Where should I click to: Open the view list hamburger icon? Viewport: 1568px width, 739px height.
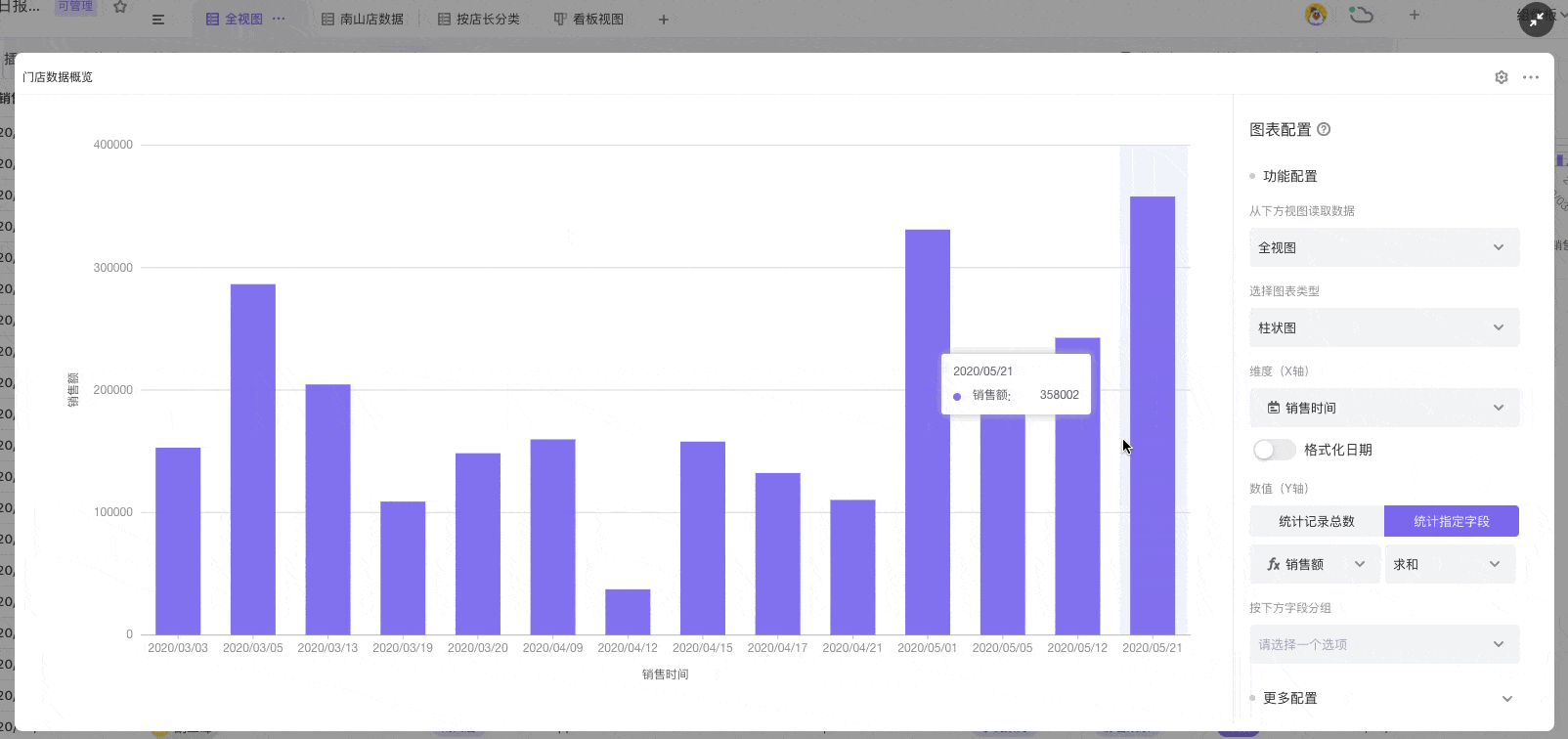pos(158,20)
